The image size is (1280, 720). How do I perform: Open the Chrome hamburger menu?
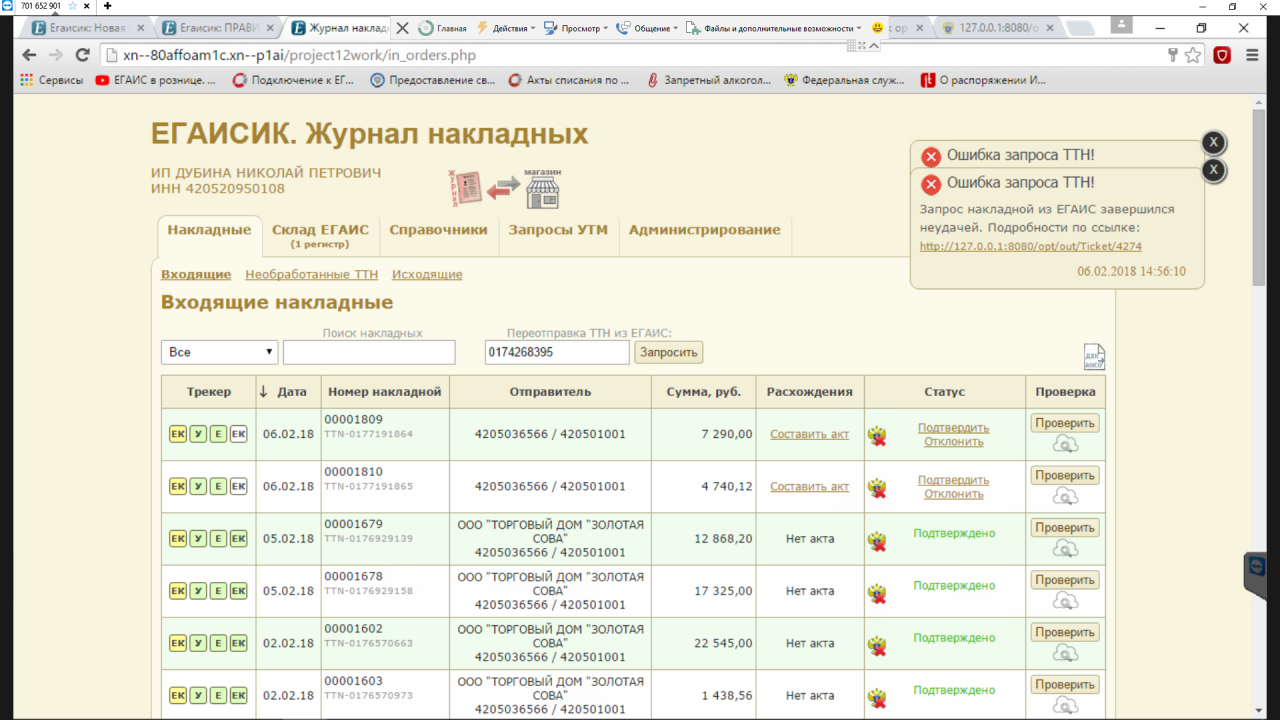pos(1251,56)
